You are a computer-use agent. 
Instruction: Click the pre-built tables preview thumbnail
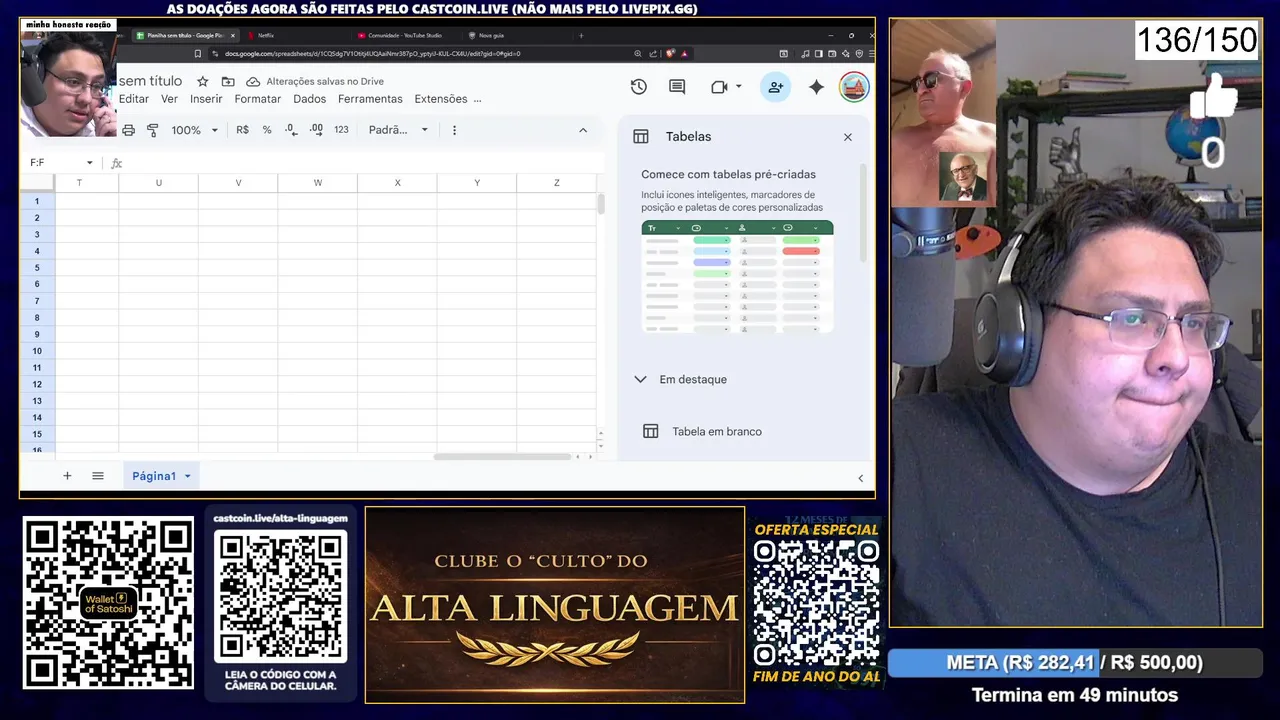737,277
